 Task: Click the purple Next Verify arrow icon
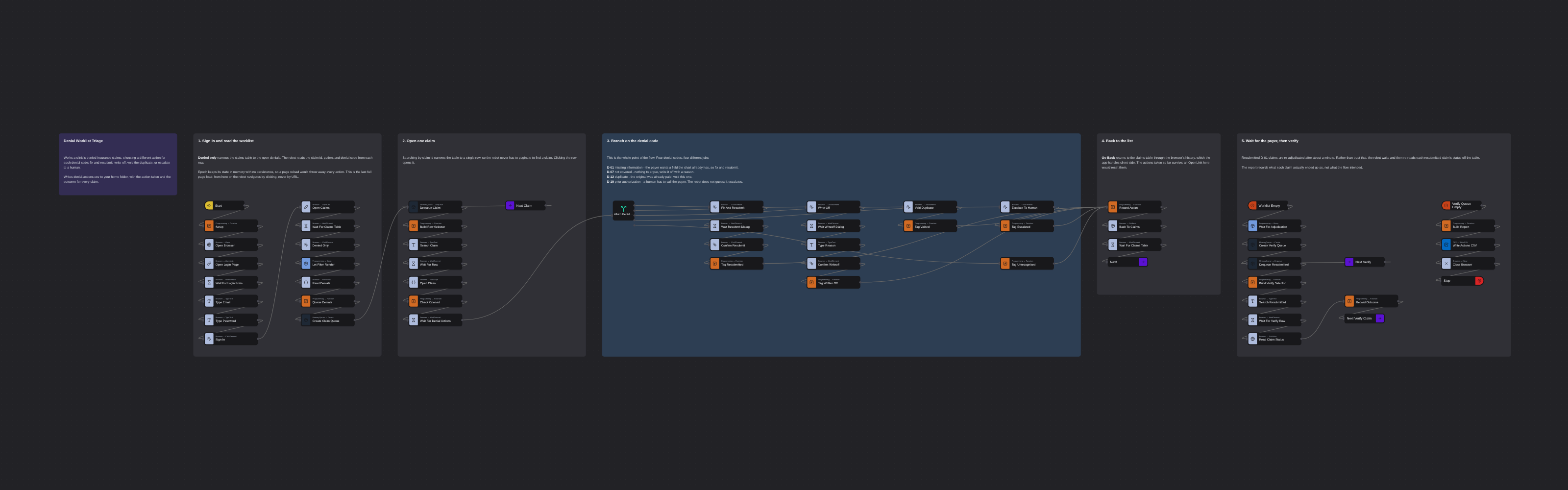pyautogui.click(x=1349, y=262)
